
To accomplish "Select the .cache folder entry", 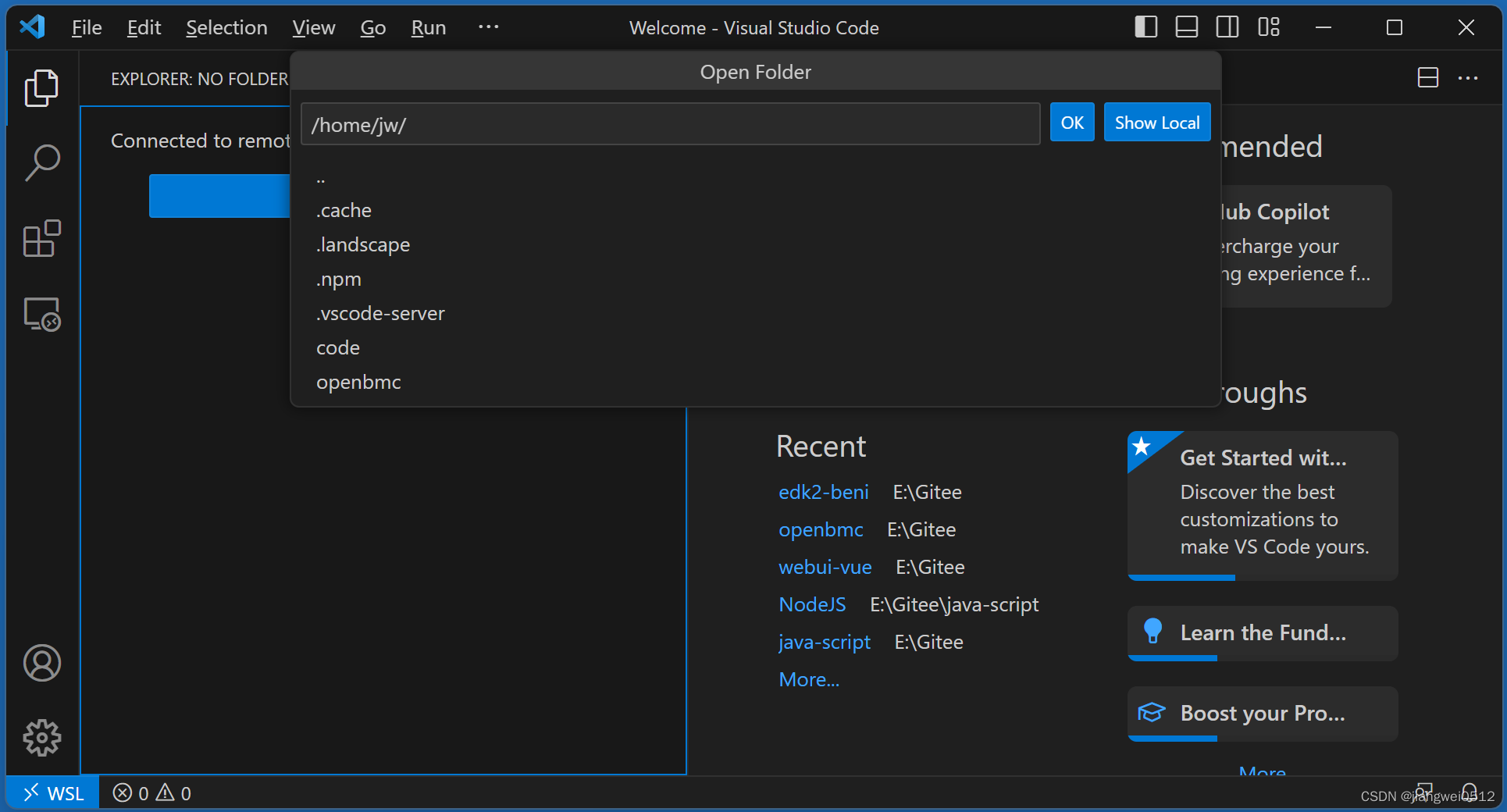I will (755, 211).
